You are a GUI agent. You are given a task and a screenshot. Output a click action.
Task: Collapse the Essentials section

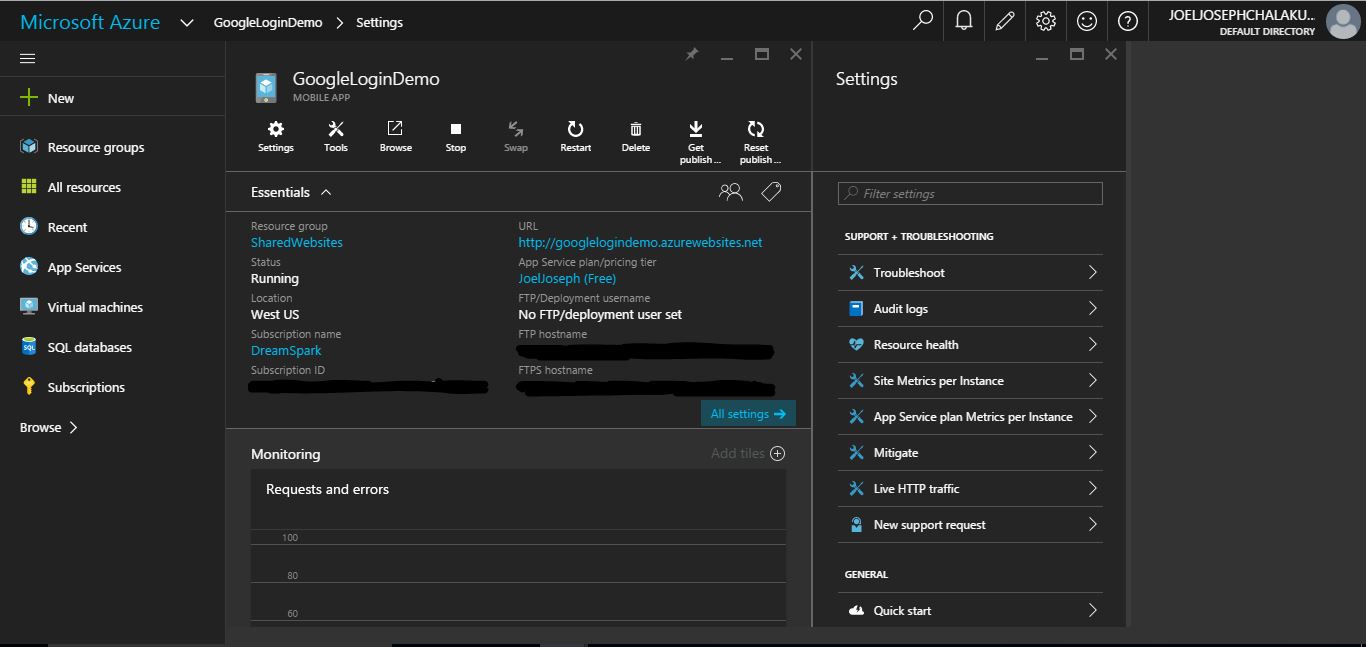click(326, 192)
